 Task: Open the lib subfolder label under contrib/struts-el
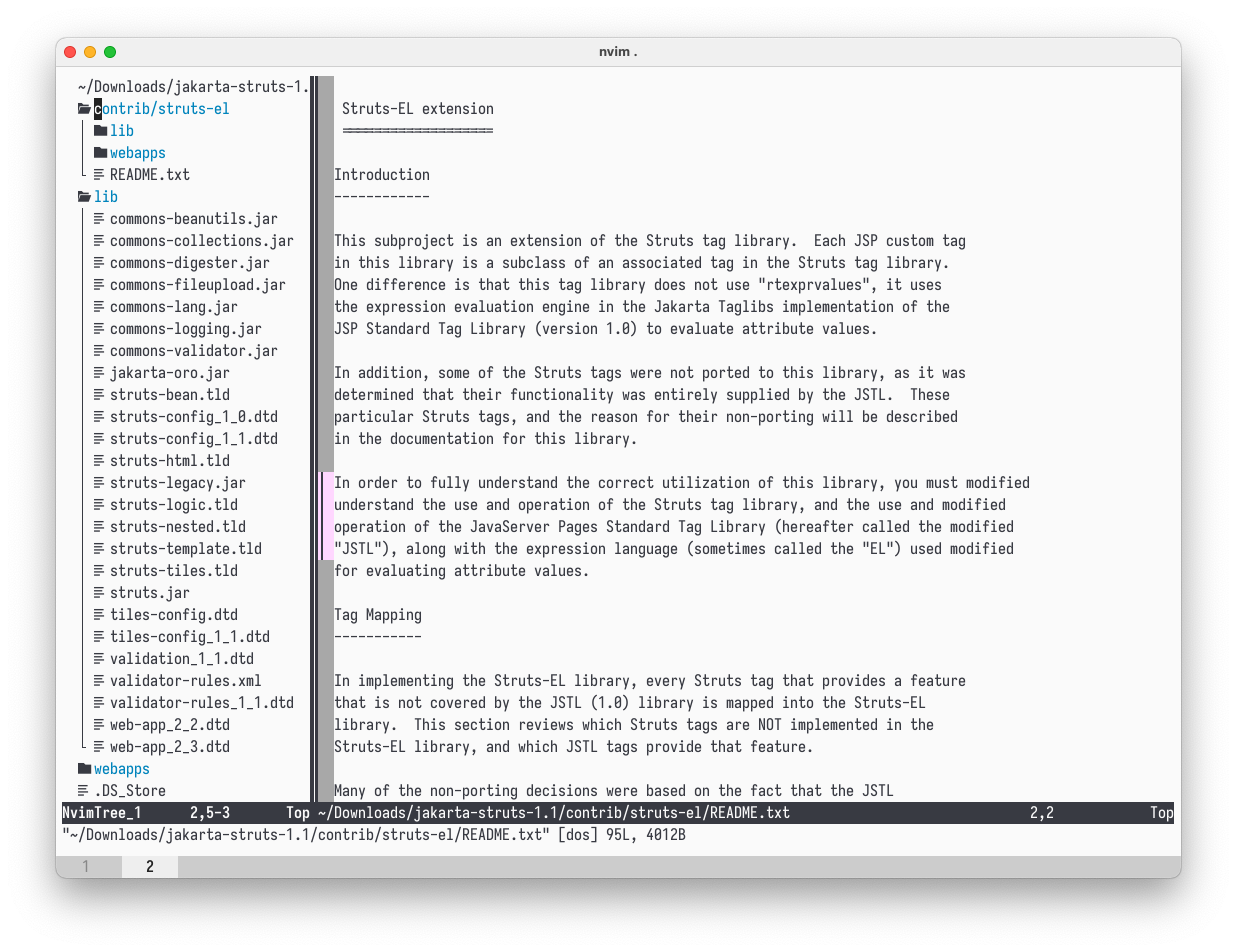(122, 131)
